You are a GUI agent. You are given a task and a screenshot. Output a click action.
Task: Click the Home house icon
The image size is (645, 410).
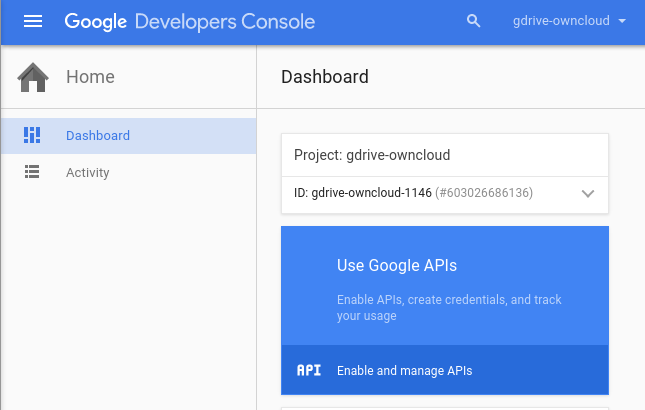pos(33,77)
